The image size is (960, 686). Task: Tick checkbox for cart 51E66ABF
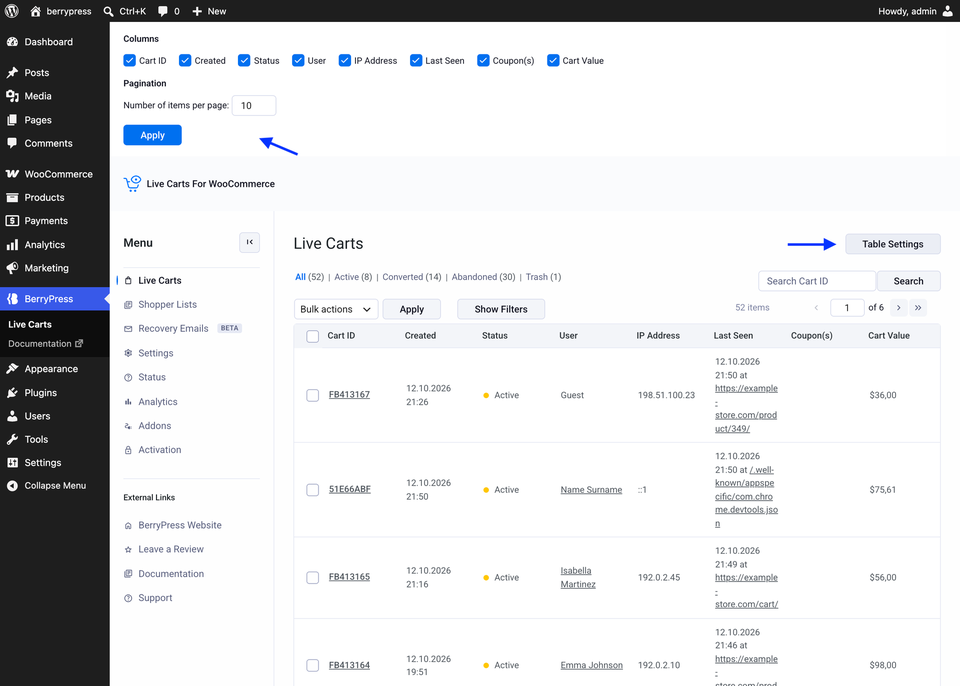pos(312,490)
